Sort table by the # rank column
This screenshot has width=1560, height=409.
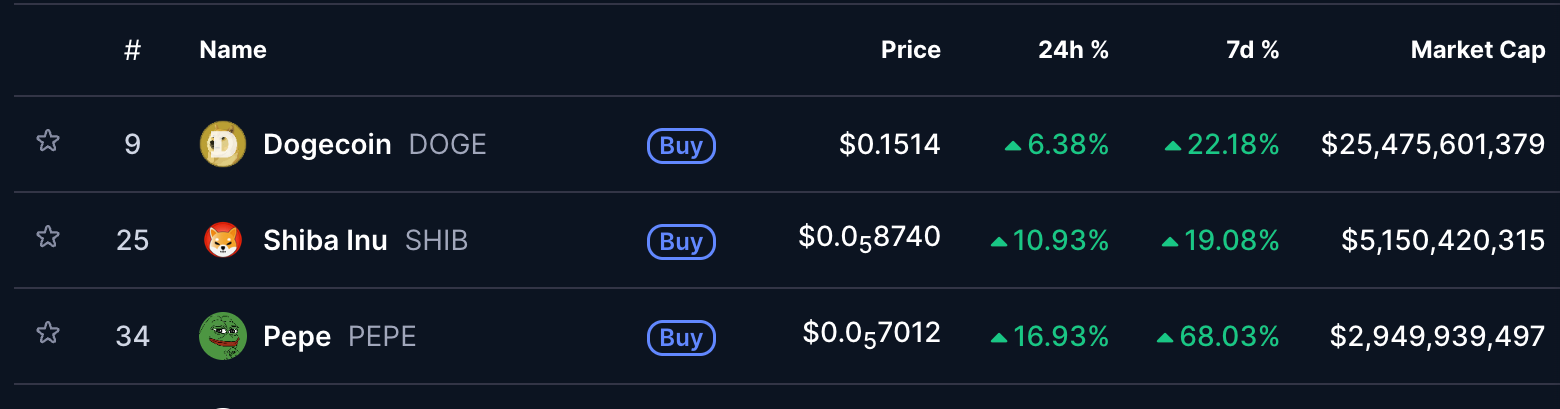[x=132, y=50]
